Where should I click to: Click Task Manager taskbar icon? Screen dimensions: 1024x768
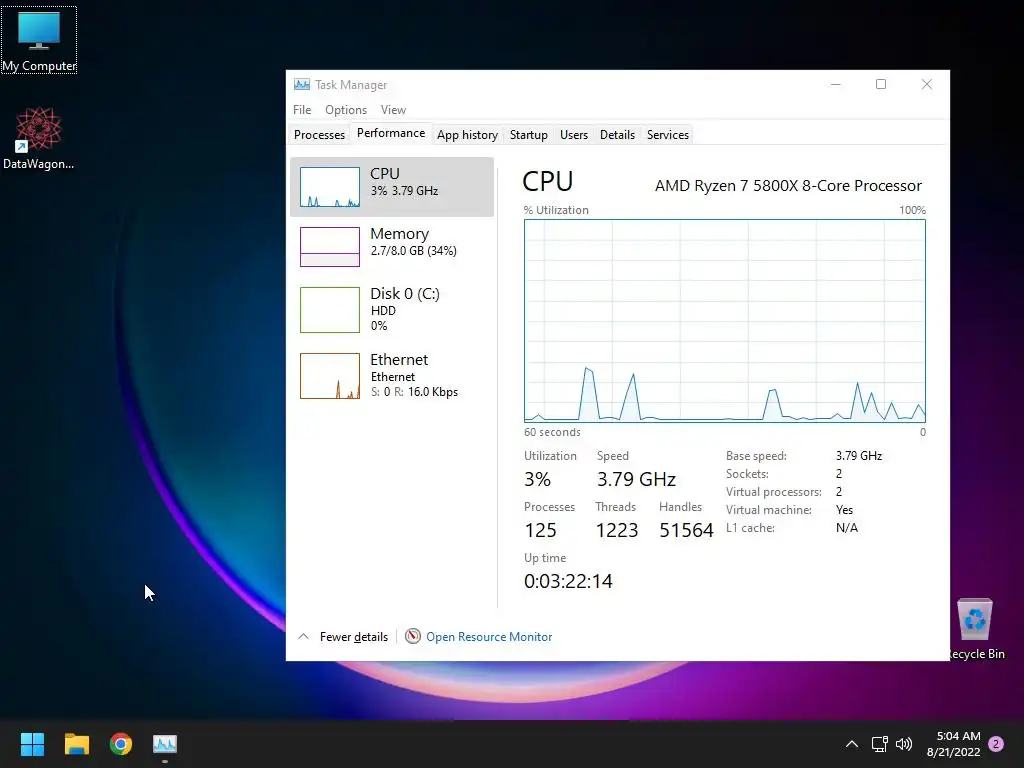pyautogui.click(x=165, y=744)
